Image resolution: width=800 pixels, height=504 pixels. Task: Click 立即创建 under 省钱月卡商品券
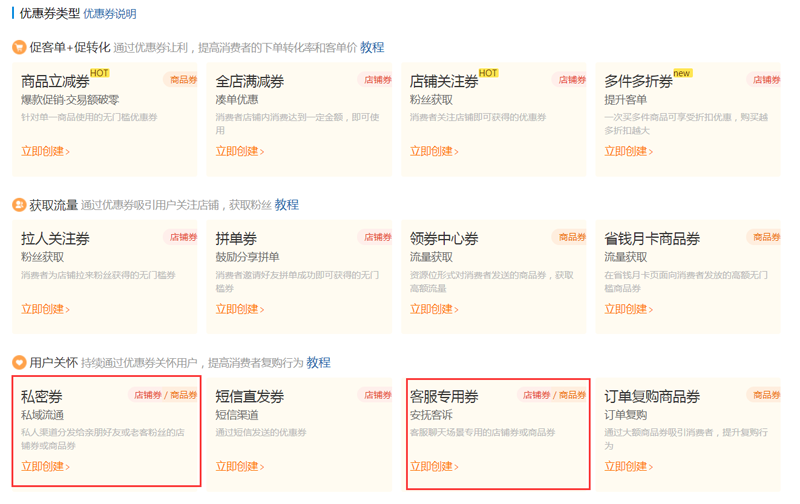coord(628,309)
